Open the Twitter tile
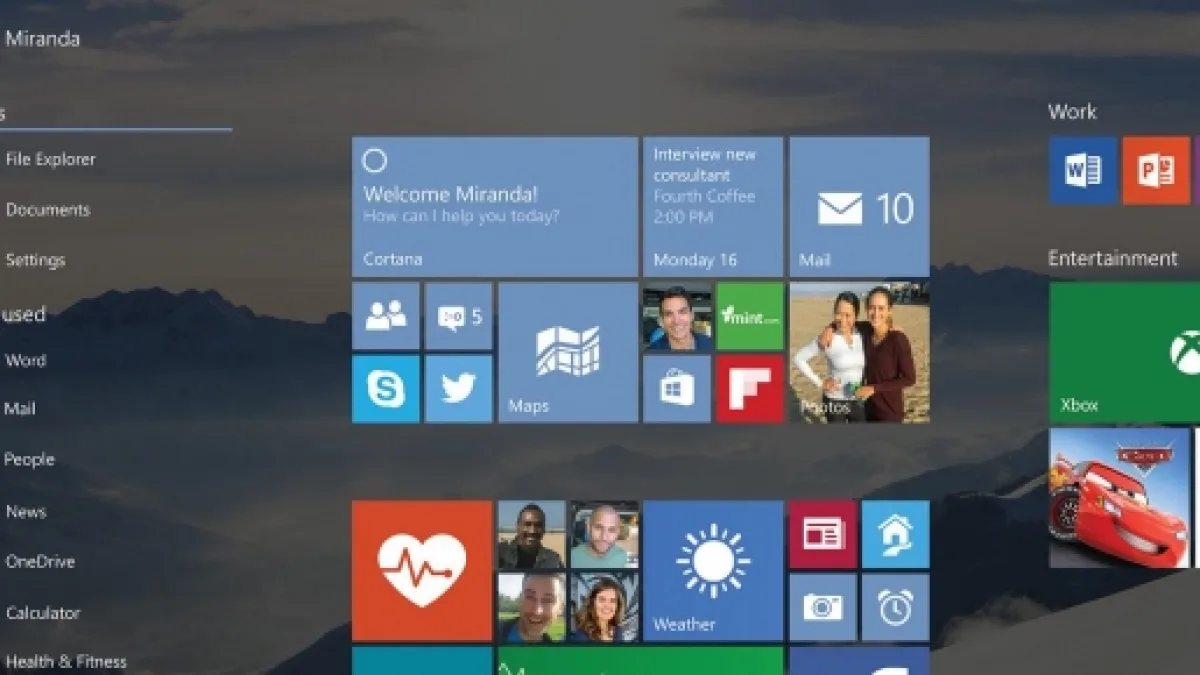Viewport: 1200px width, 675px height. click(x=458, y=389)
